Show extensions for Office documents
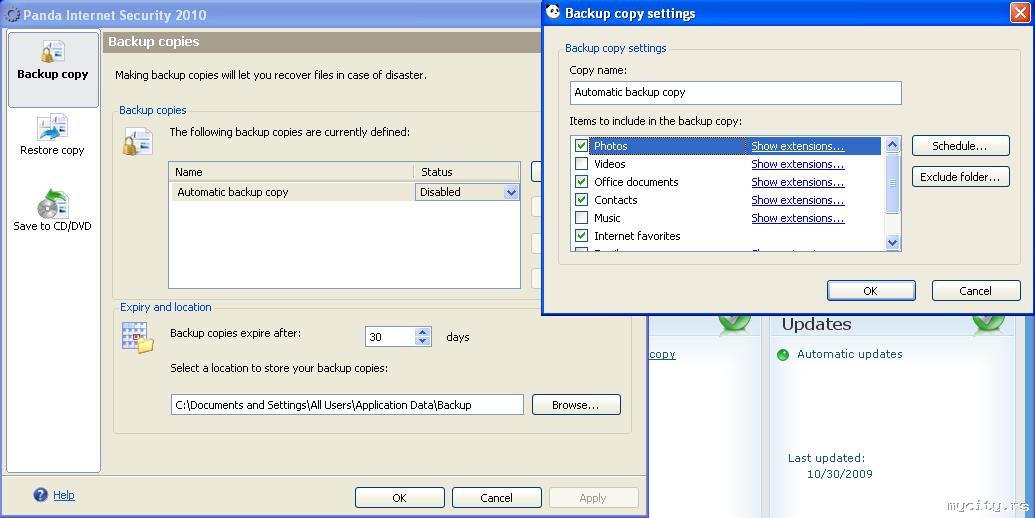 point(797,181)
